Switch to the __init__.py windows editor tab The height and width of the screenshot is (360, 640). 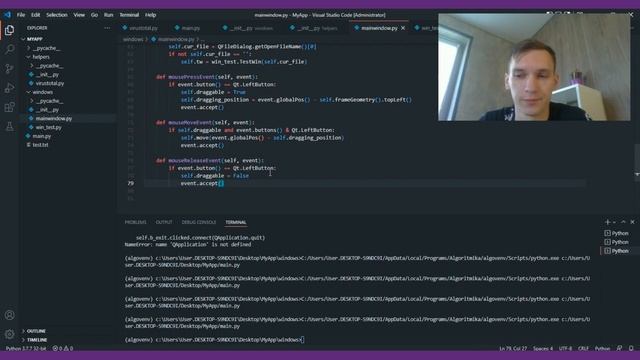pyautogui.click(x=248, y=28)
